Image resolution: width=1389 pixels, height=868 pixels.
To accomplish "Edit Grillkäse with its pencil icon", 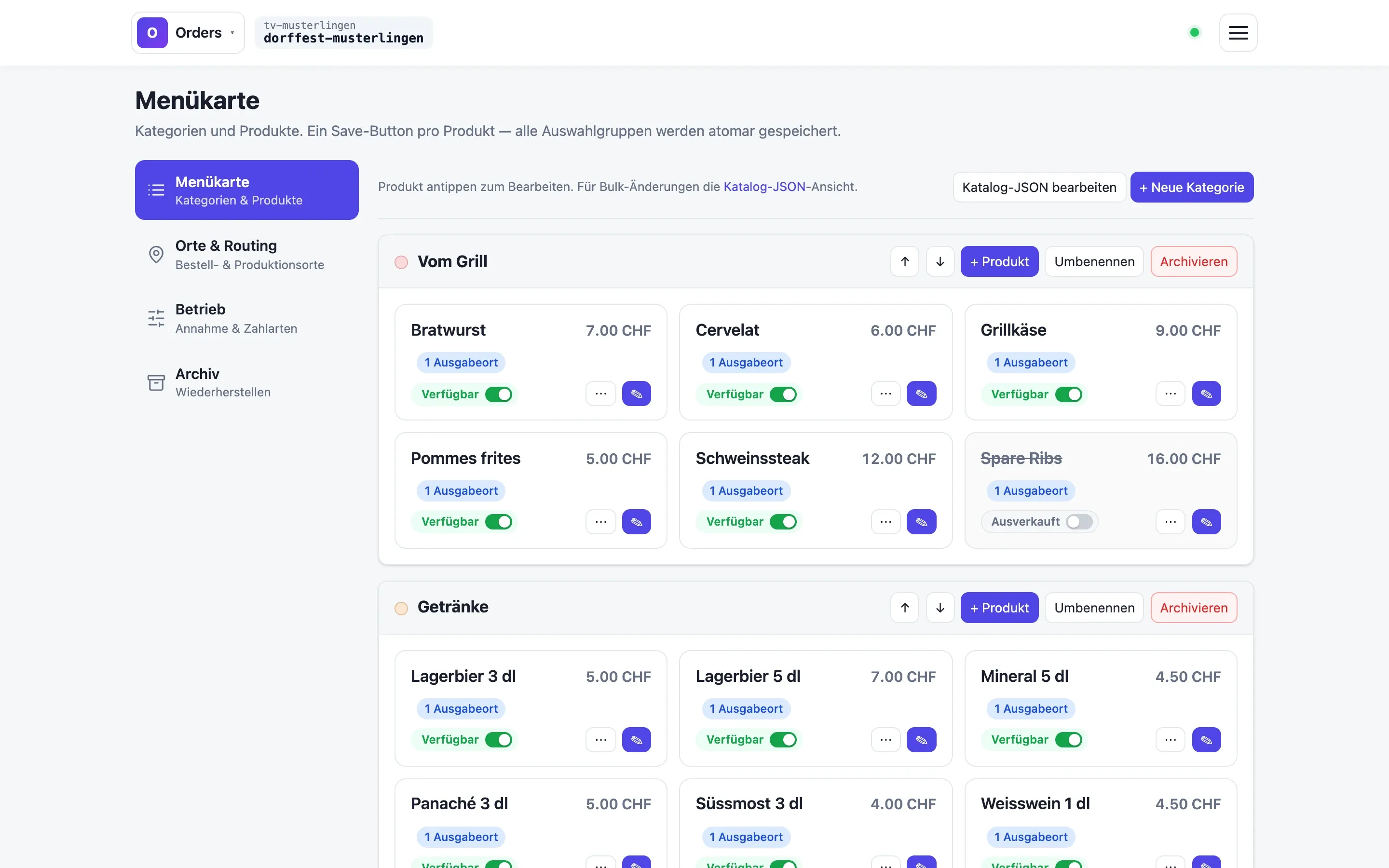I will click(x=1207, y=394).
